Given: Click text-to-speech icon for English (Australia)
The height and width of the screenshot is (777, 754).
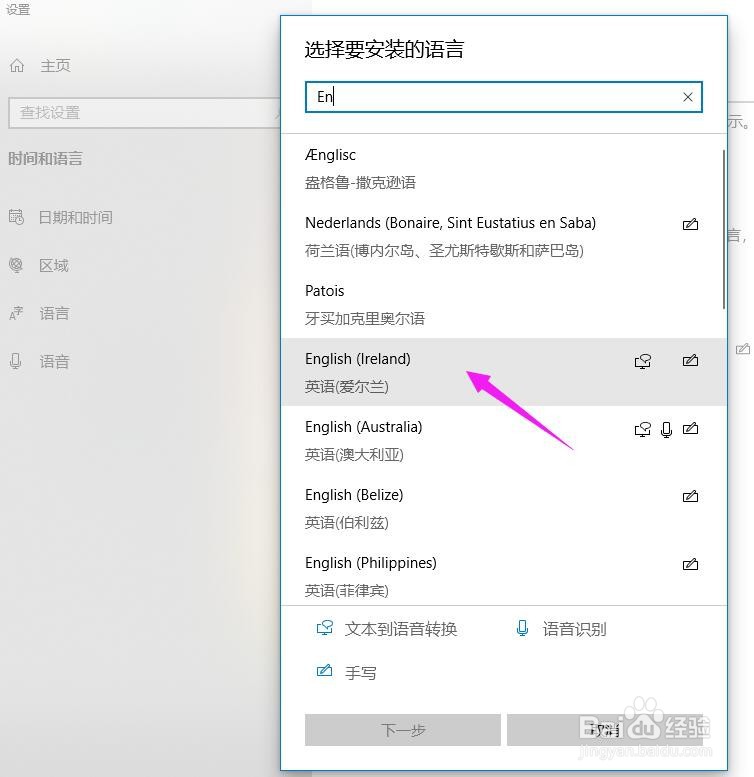Looking at the screenshot, I should (643, 429).
